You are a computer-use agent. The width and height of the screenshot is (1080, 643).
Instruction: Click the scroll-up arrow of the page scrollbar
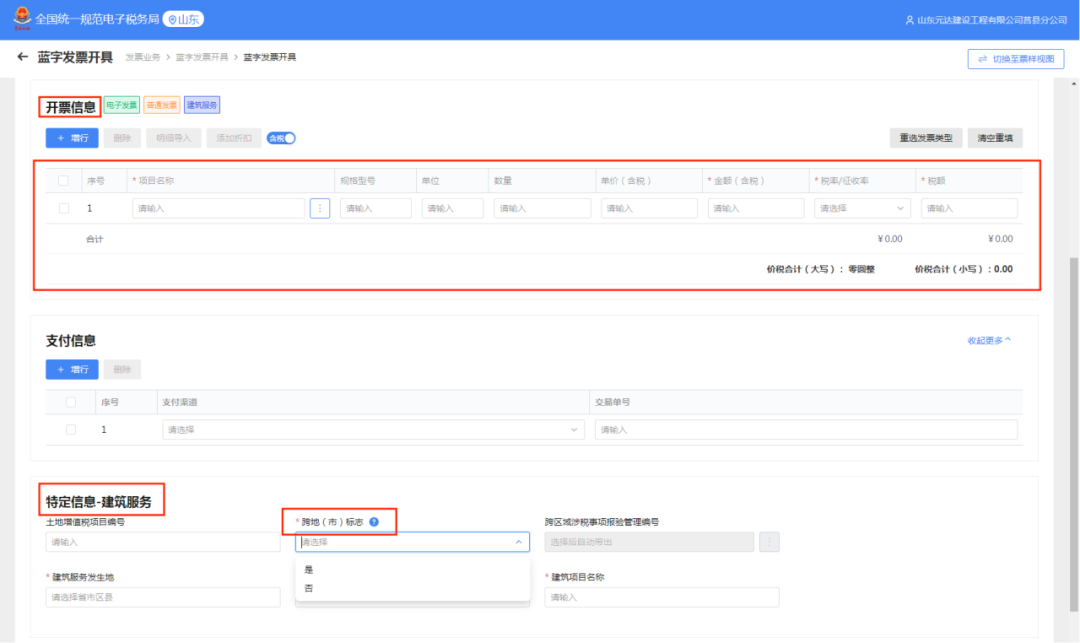point(1074,83)
